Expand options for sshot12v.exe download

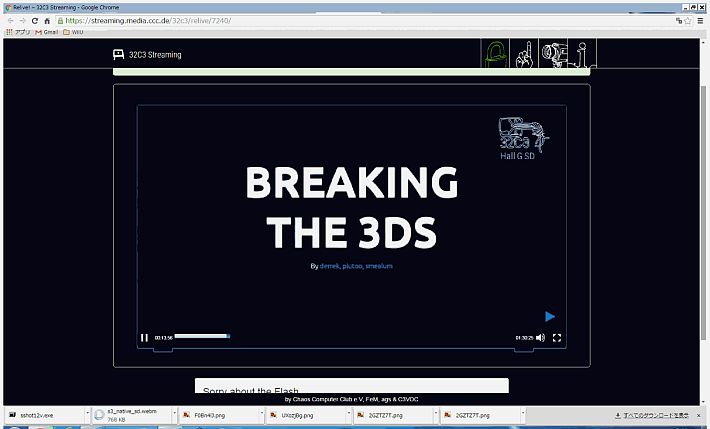87,413
